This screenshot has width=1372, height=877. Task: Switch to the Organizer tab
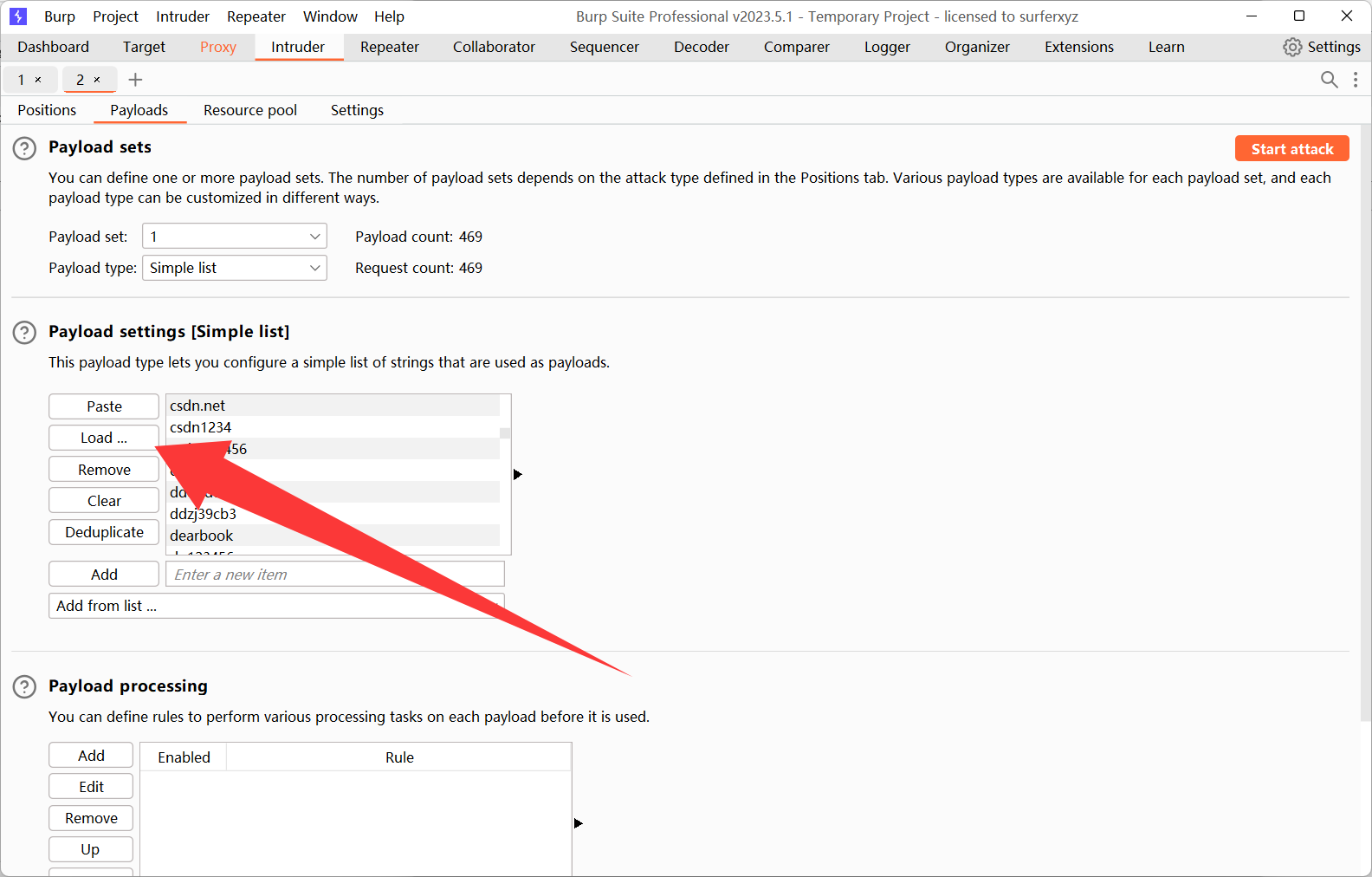coord(977,47)
